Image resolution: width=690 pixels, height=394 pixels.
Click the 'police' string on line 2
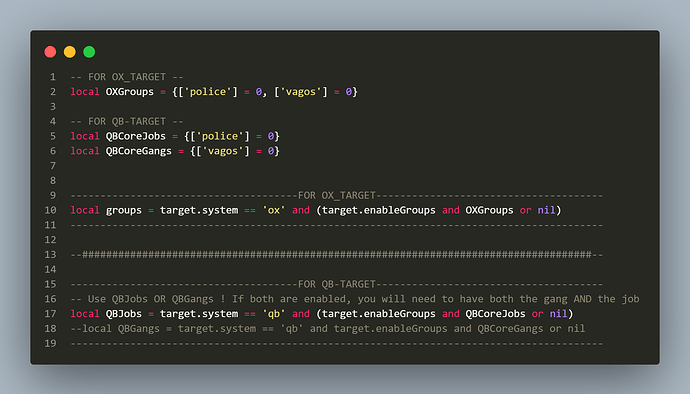(x=208, y=92)
